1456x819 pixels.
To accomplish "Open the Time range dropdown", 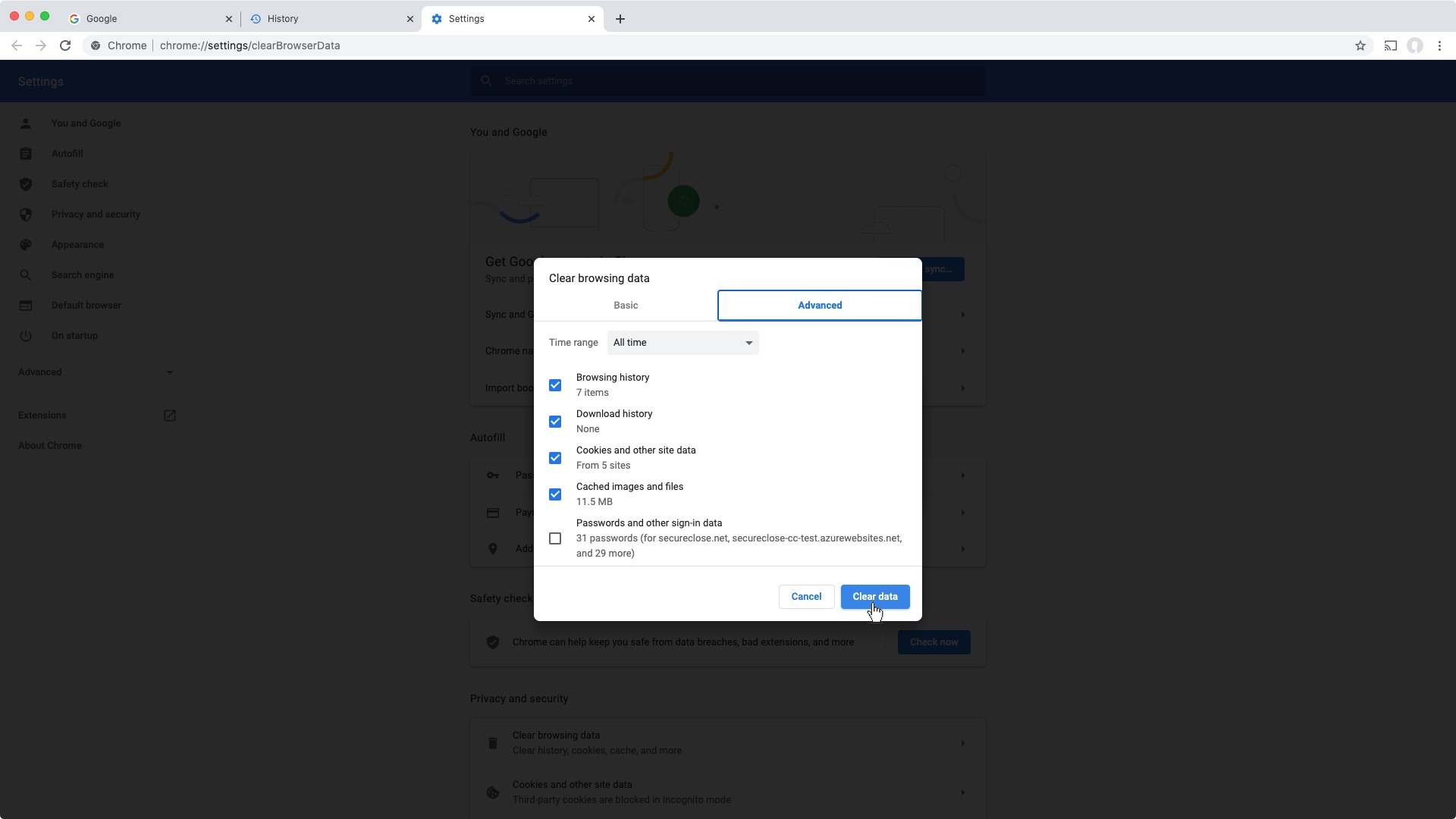I will [681, 343].
